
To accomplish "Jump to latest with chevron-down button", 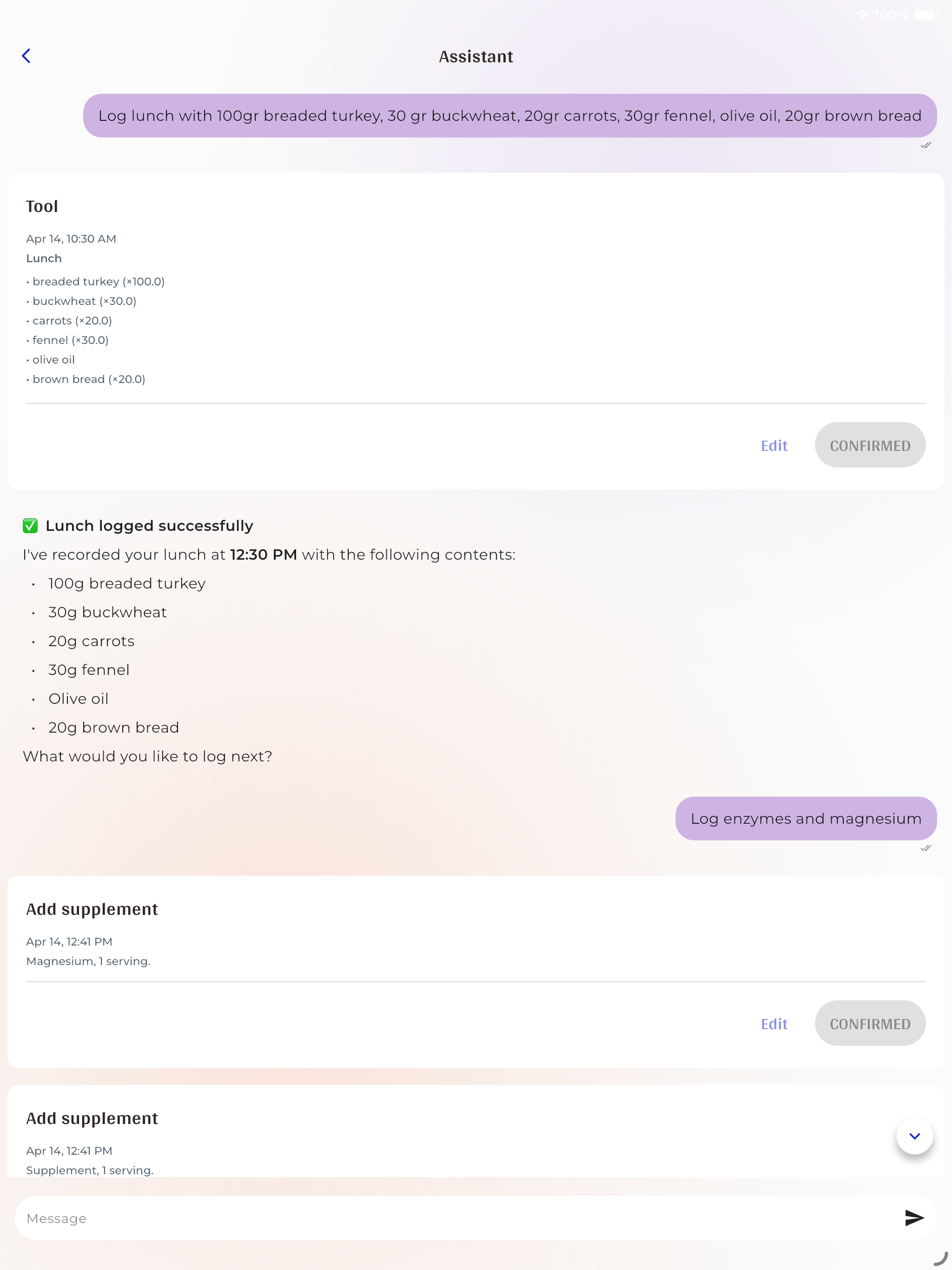I will (x=914, y=1136).
